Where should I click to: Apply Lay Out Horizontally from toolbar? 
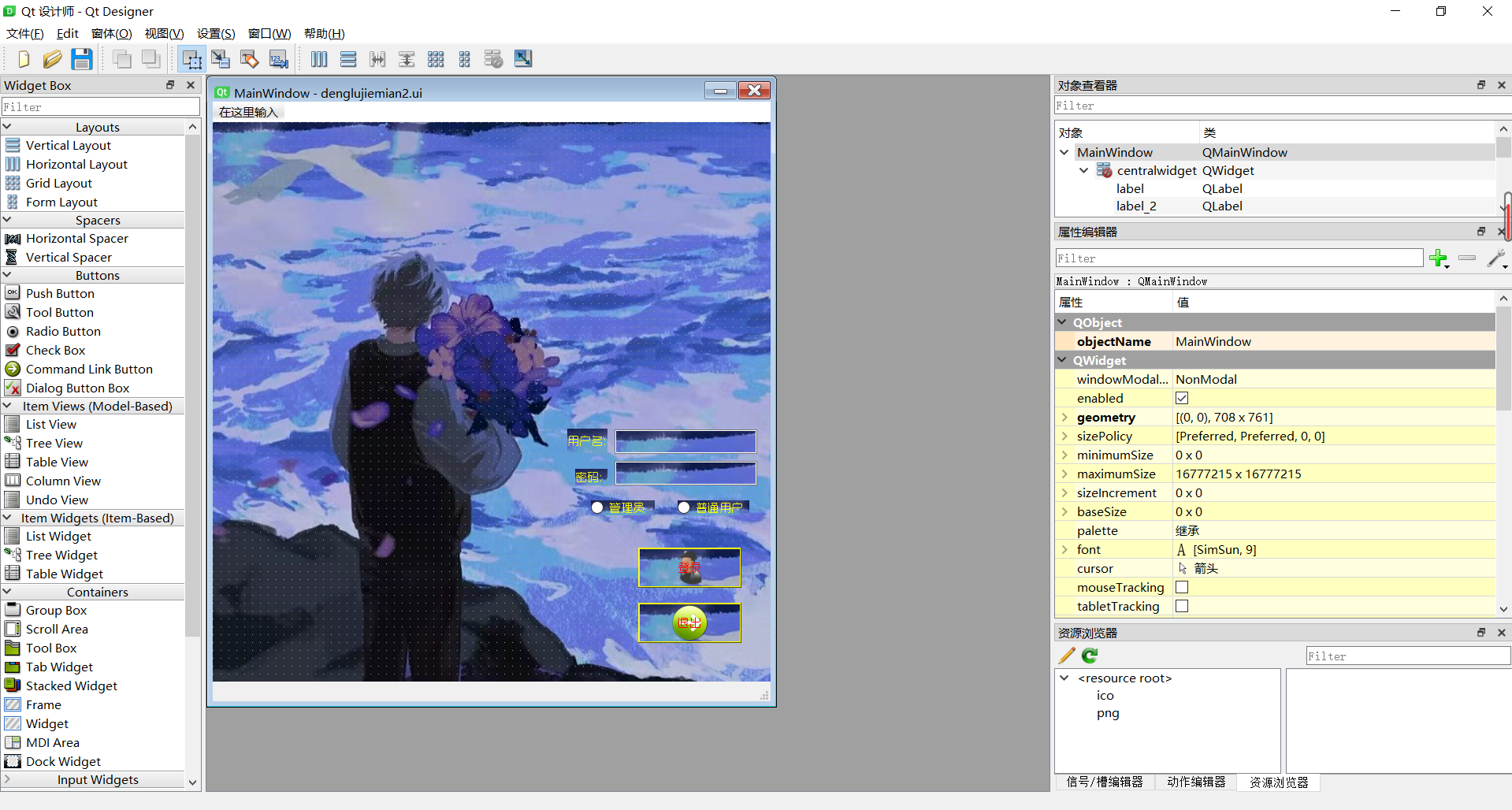(319, 59)
